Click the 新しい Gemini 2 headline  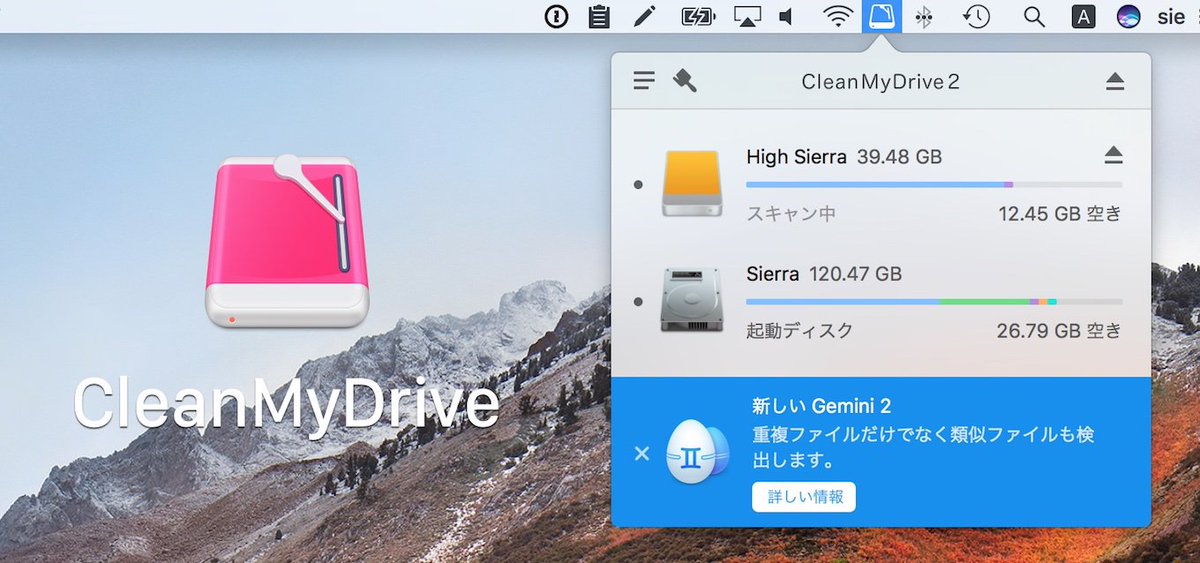821,406
